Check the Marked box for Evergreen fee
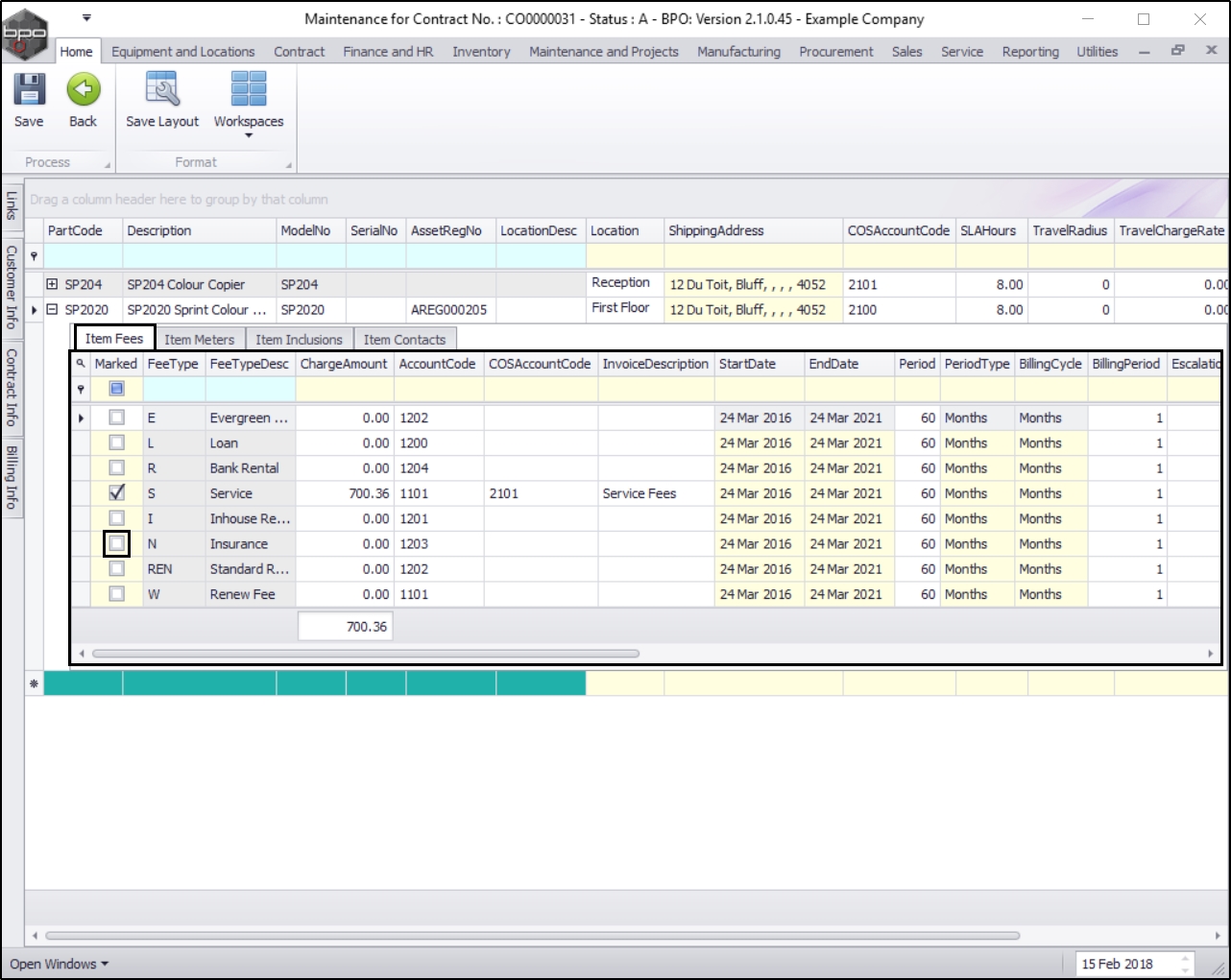 click(116, 418)
